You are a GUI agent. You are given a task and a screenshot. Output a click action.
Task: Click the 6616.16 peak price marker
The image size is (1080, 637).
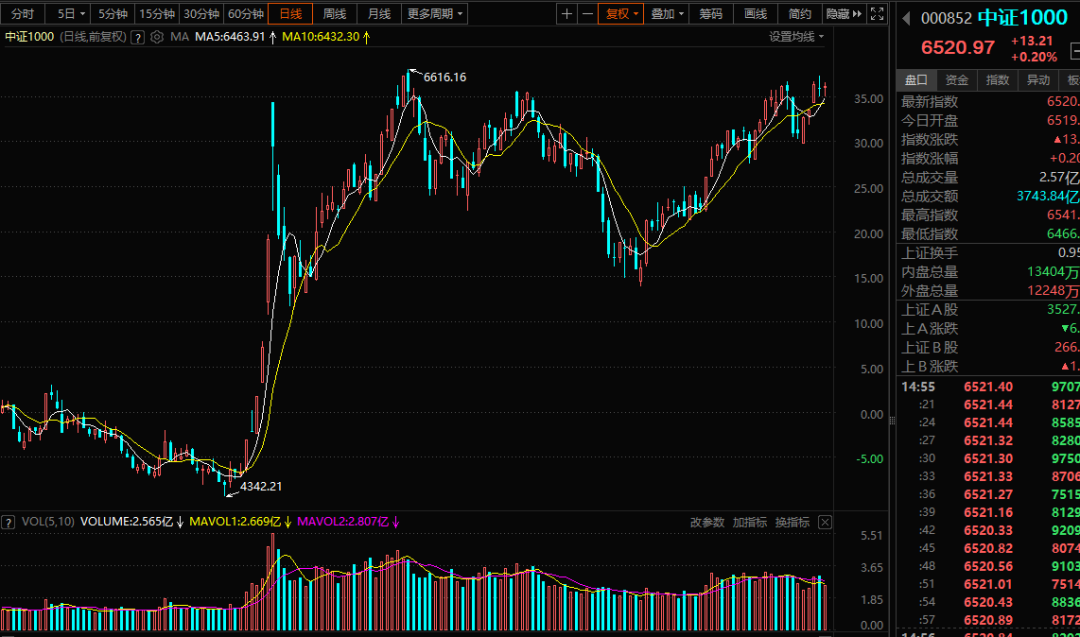(x=444, y=77)
